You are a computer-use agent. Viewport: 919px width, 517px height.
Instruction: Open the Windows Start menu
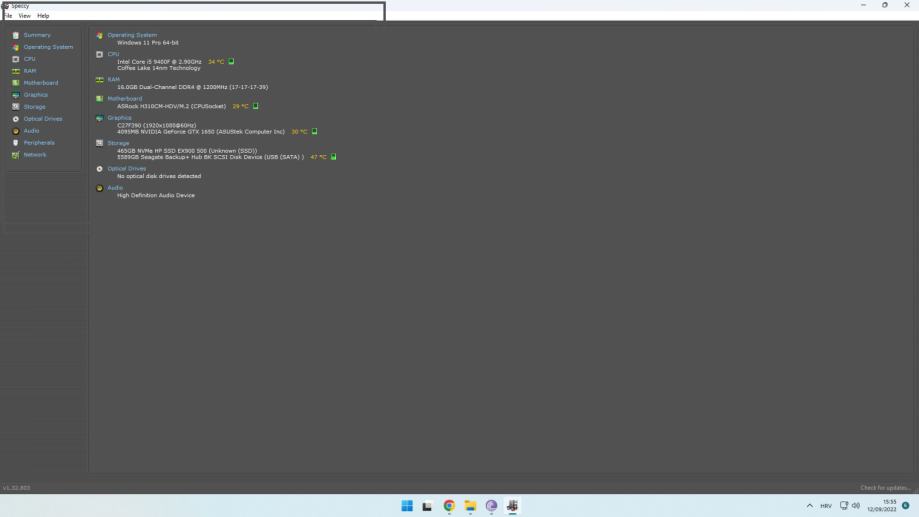(x=407, y=506)
